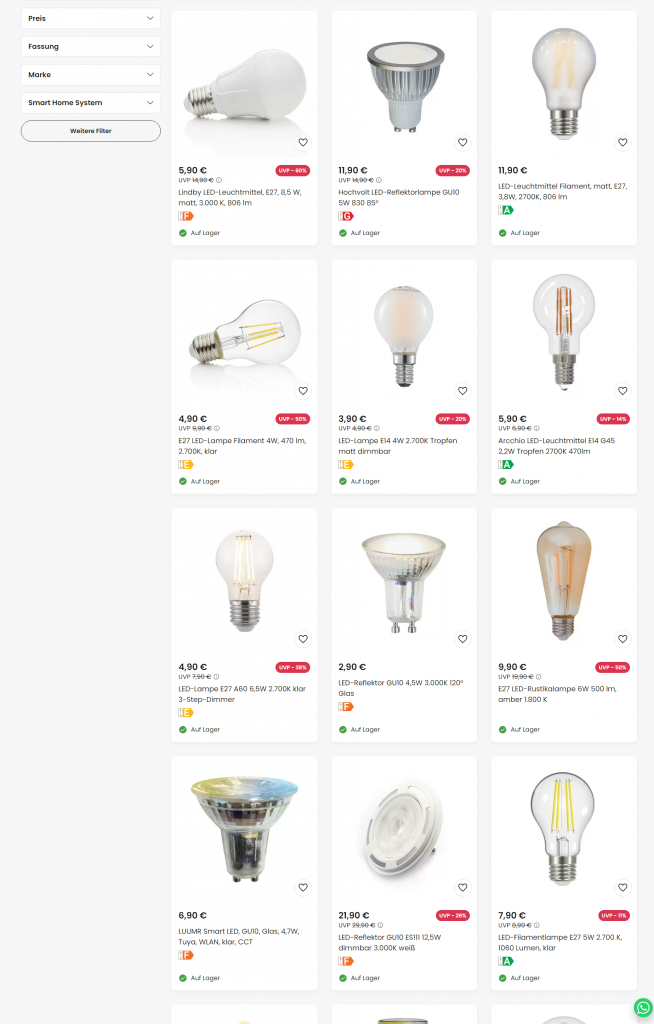Open the Marke filter menu
The width and height of the screenshot is (654, 1024).
click(91, 74)
